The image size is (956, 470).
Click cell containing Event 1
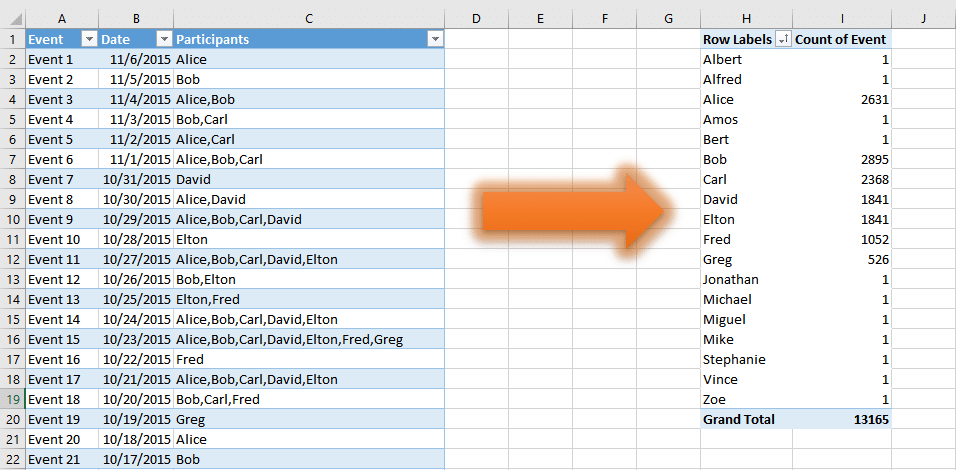tap(62, 60)
